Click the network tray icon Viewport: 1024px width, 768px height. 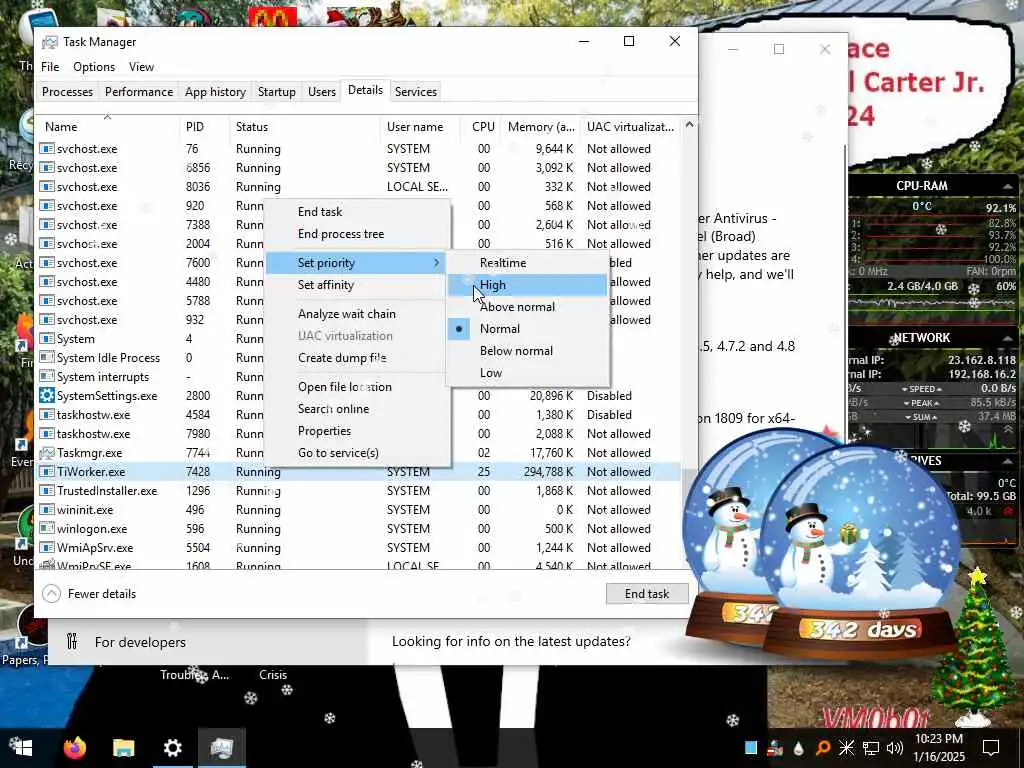coord(871,748)
